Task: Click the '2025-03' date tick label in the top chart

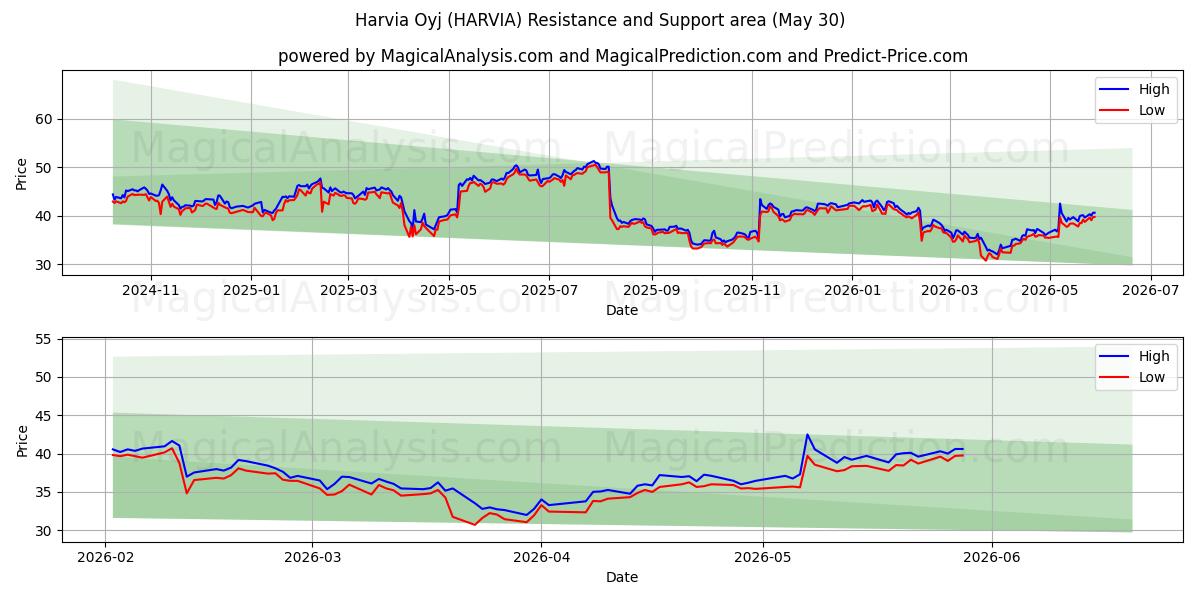Action: (348, 290)
